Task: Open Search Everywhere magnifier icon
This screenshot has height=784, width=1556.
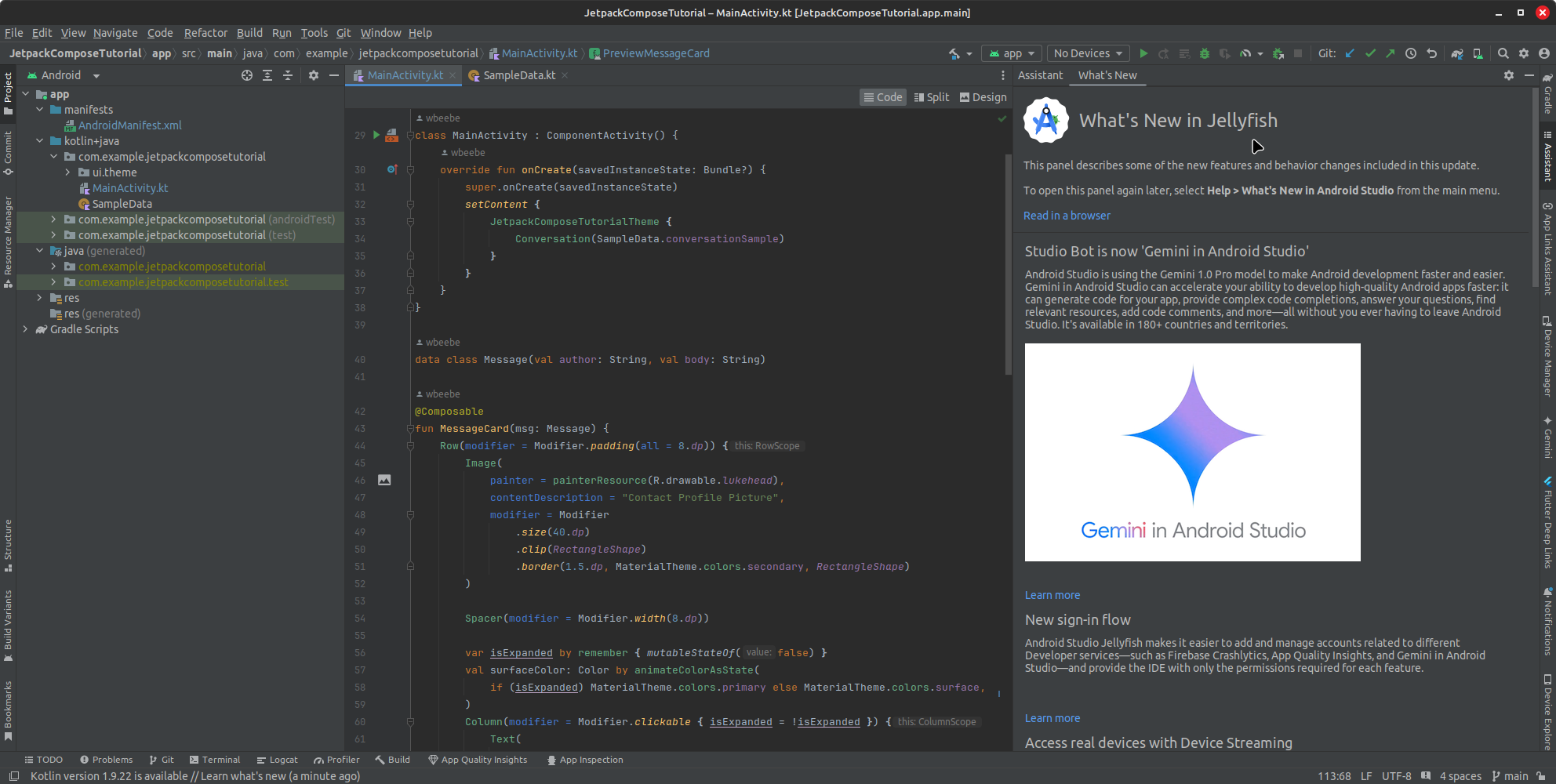Action: [1503, 53]
